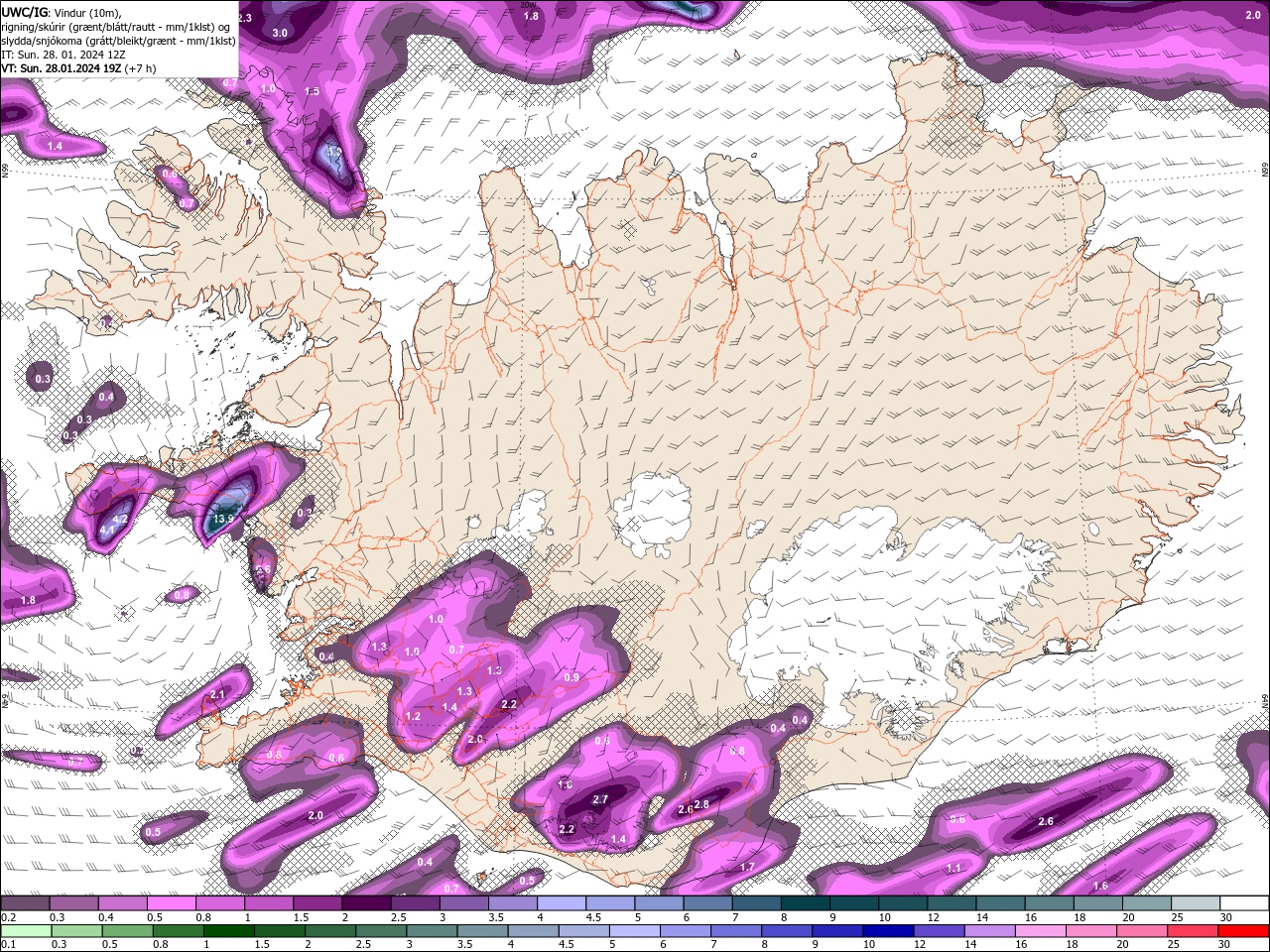Click the 3.0 precipitation value near the top left
Viewport: 1270px width, 952px height.
click(280, 33)
